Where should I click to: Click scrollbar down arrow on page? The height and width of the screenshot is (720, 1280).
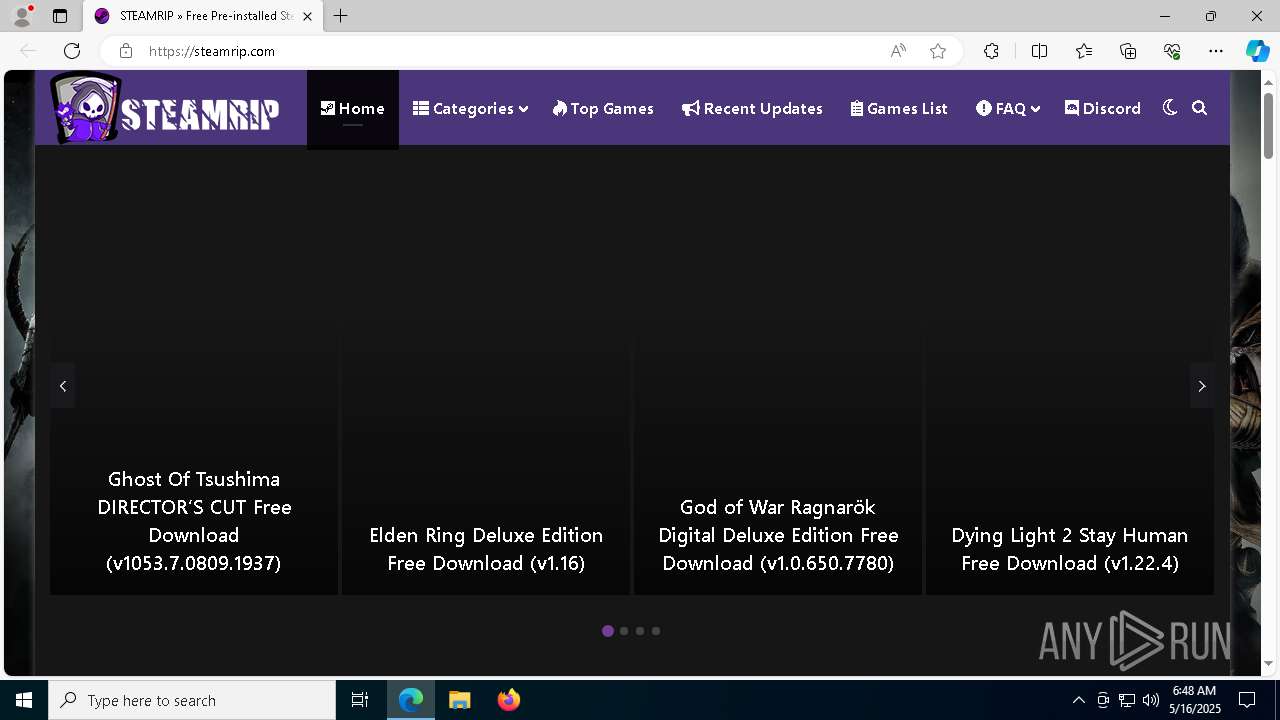(x=1268, y=663)
